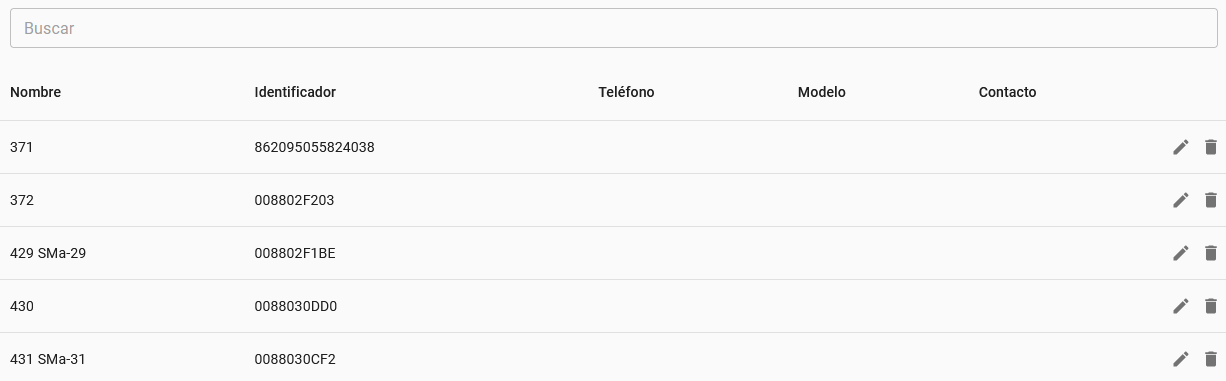Sort by Nombre column header
The width and height of the screenshot is (1226, 381).
[x=35, y=92]
